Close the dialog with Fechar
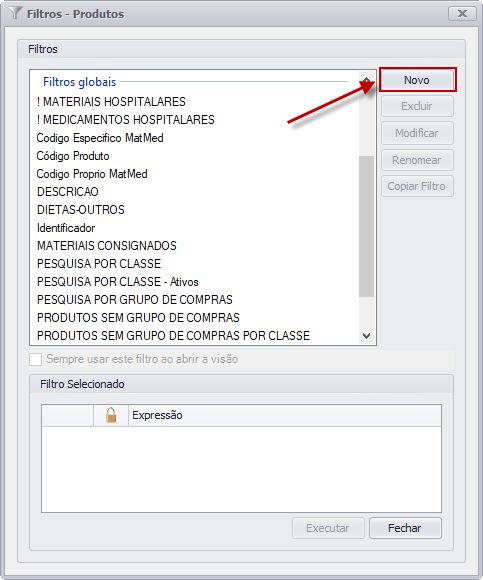This screenshot has height=580, width=483. [x=405, y=528]
